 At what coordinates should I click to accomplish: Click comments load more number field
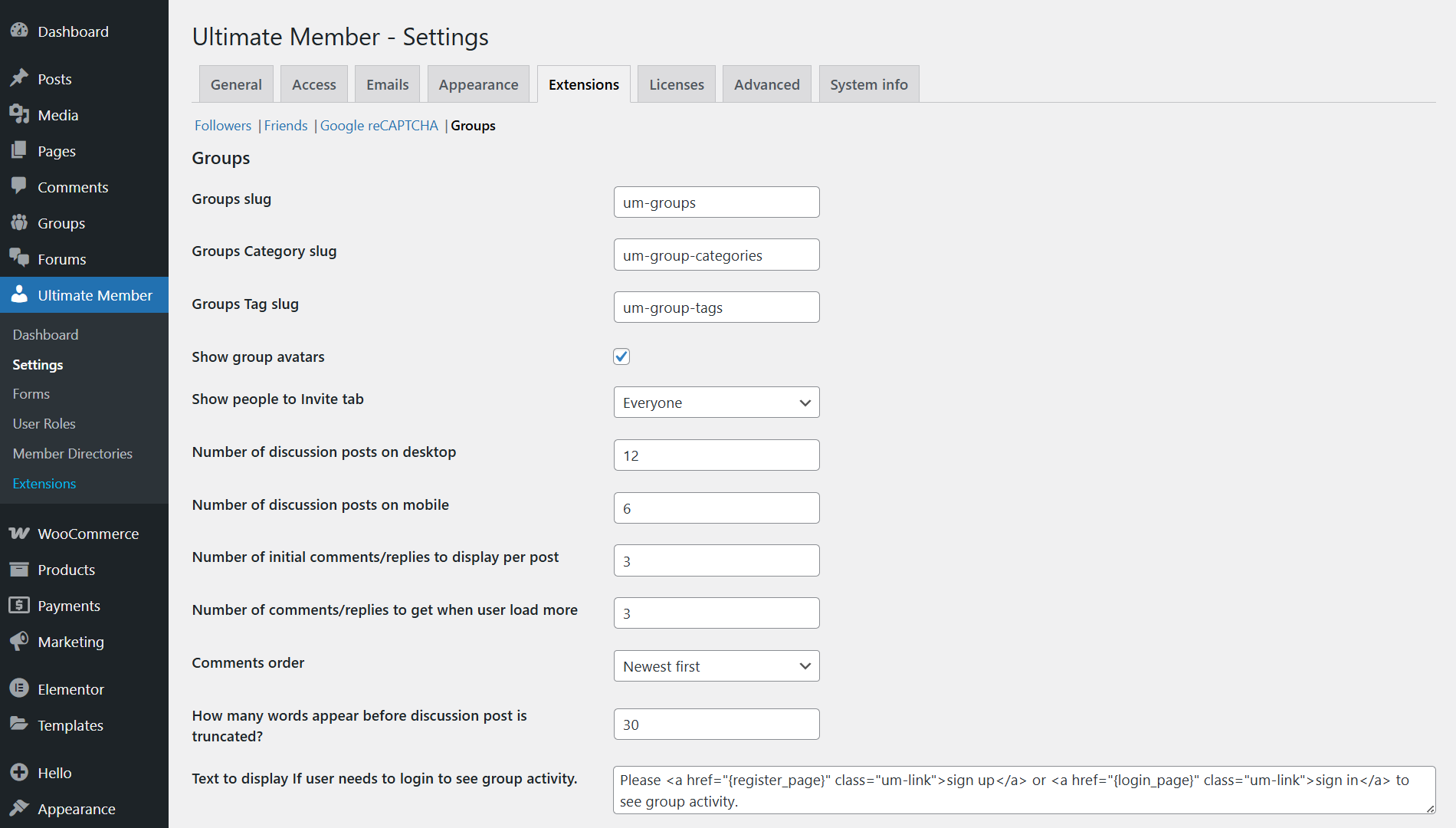coord(717,613)
